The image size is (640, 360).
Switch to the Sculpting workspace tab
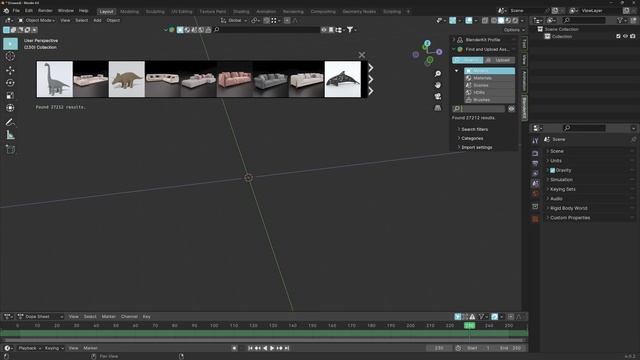[x=155, y=11]
